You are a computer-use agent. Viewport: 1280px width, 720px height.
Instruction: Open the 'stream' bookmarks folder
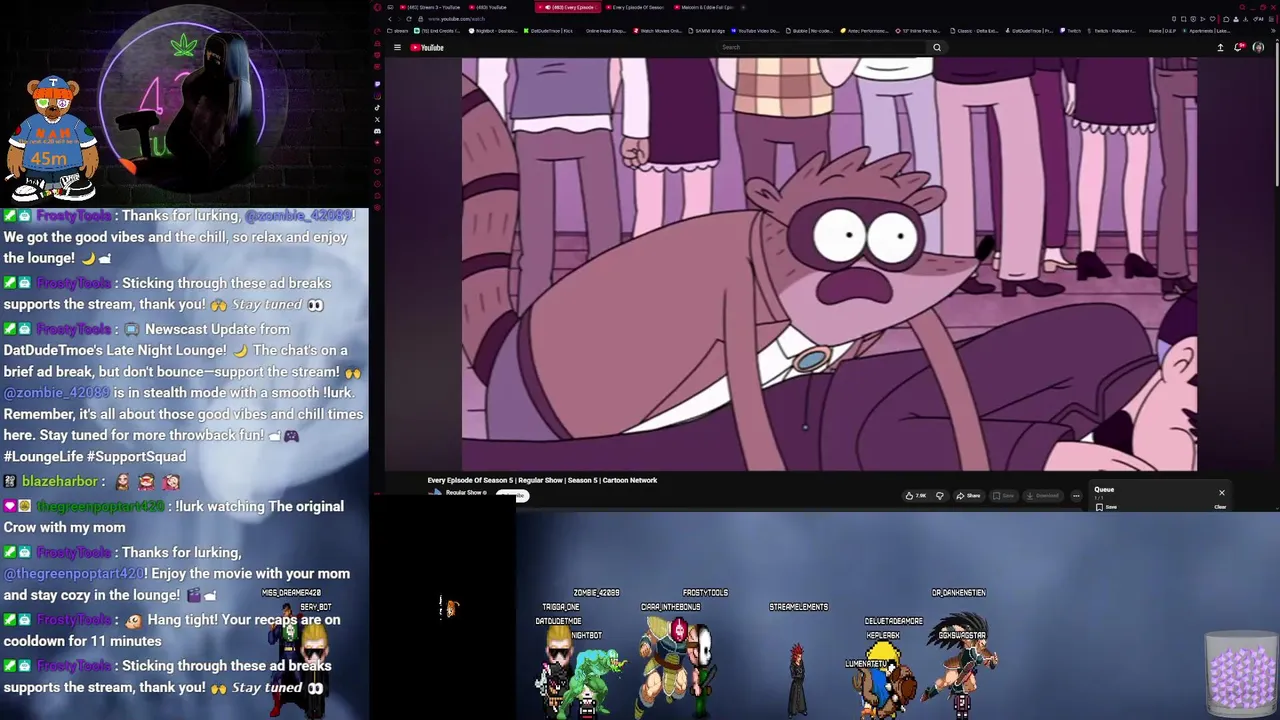397,31
